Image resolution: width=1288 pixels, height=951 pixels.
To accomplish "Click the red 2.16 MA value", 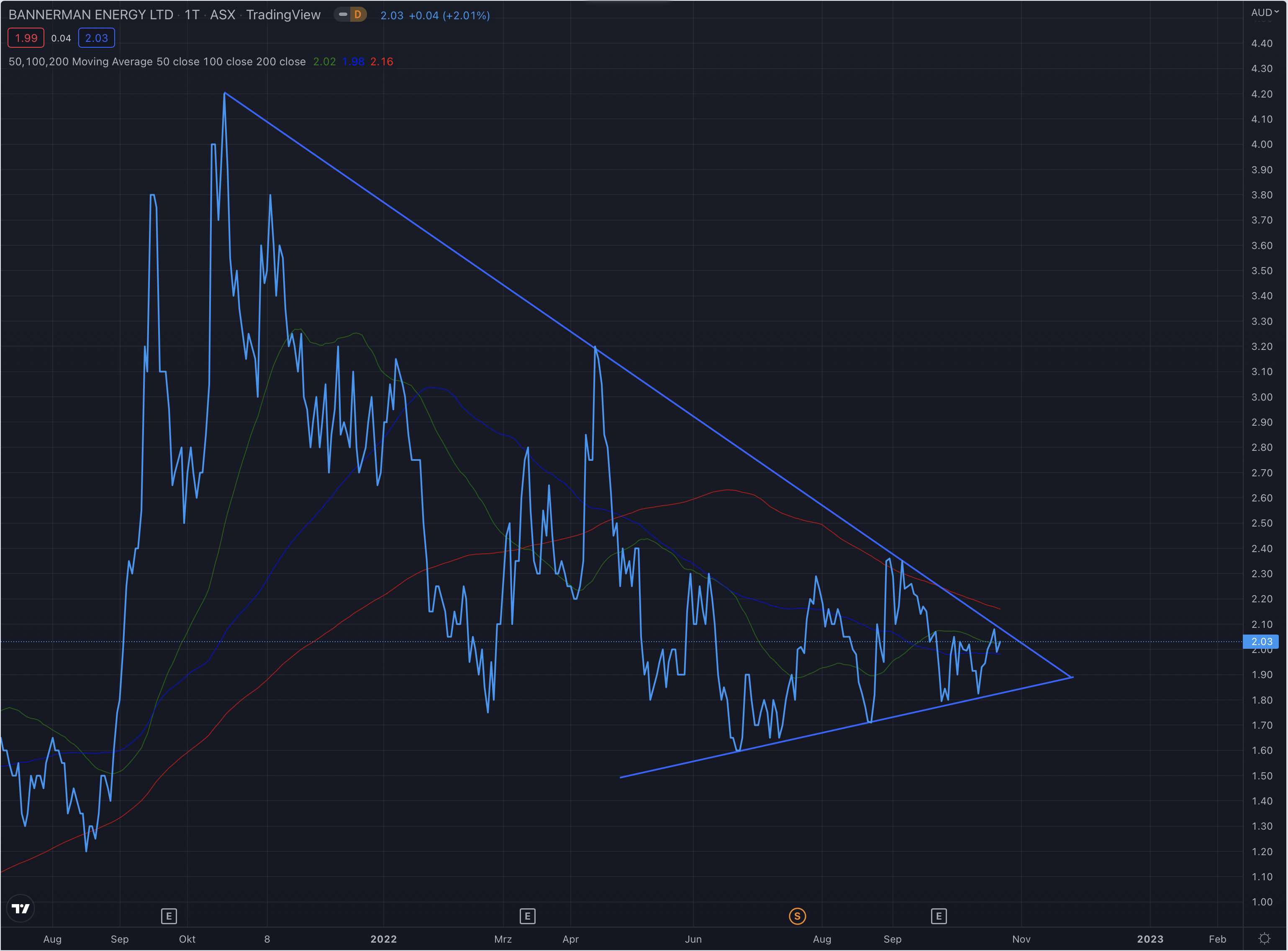I will [x=382, y=62].
